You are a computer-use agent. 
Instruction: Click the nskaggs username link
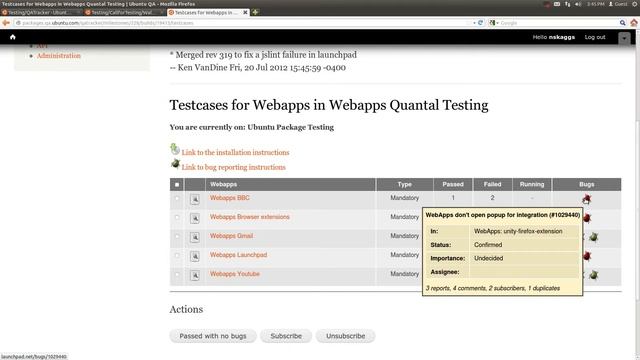[562, 37]
